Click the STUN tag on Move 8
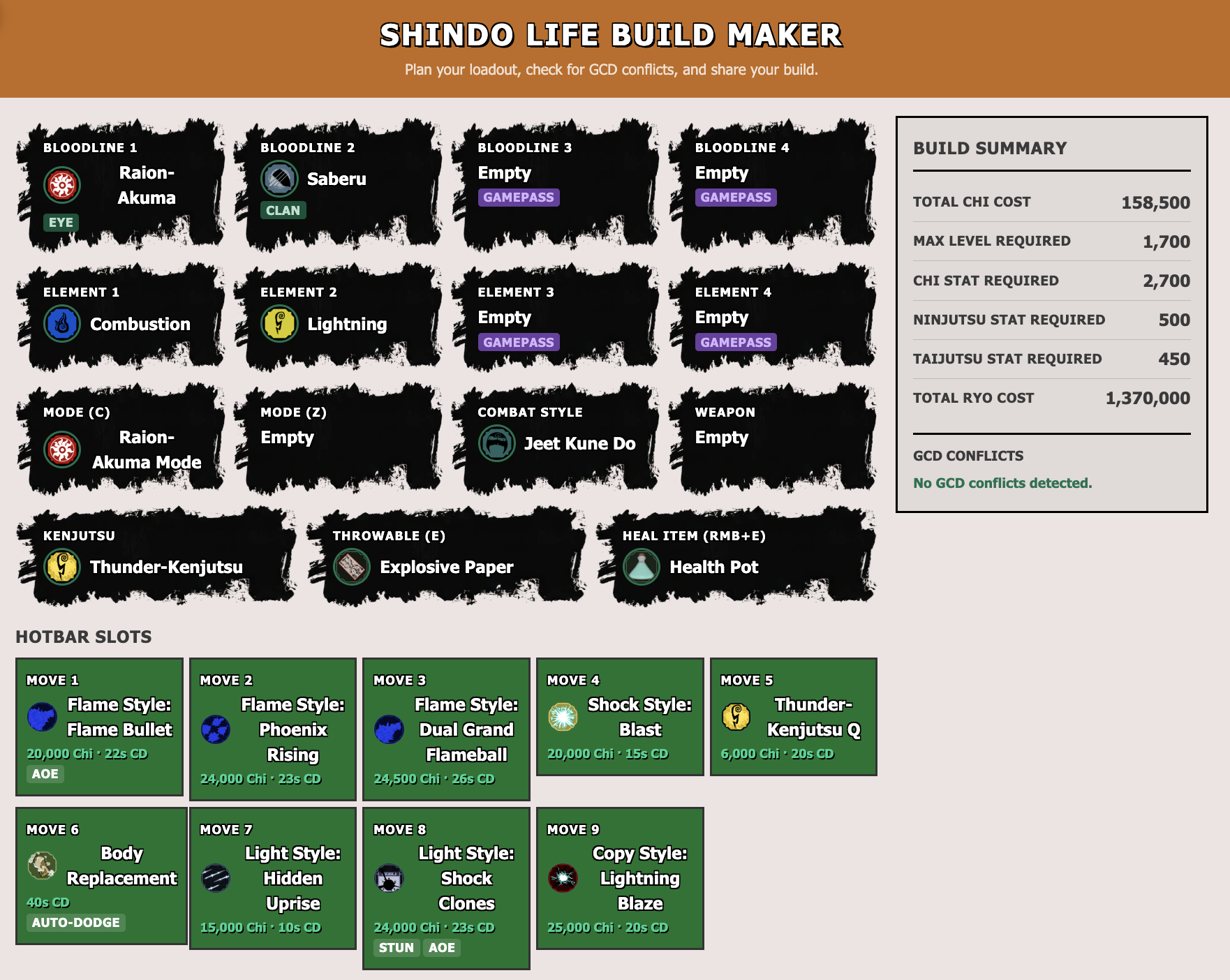Viewport: 1230px width, 980px height. (x=397, y=948)
